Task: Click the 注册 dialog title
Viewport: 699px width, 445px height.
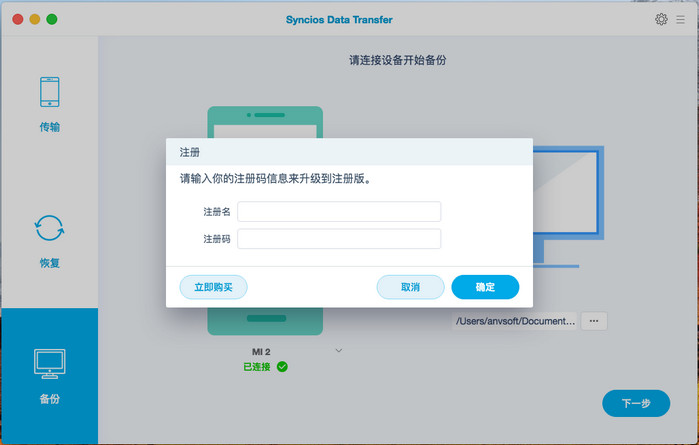Action: click(x=189, y=152)
